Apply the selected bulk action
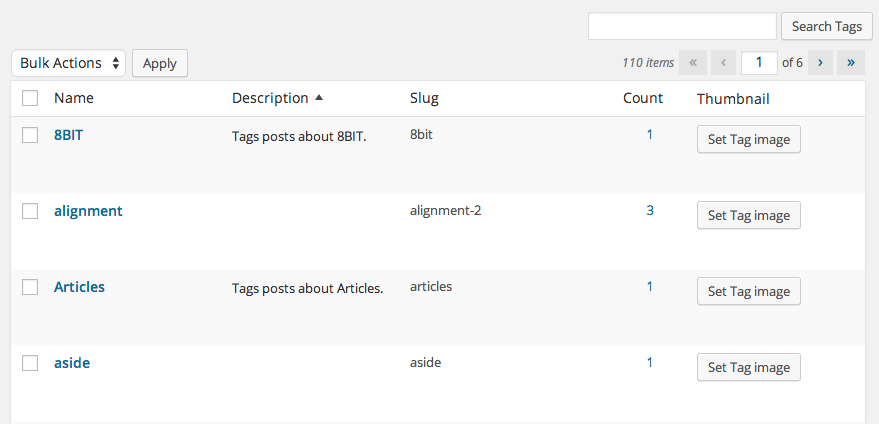This screenshot has width=879, height=424. pos(160,63)
